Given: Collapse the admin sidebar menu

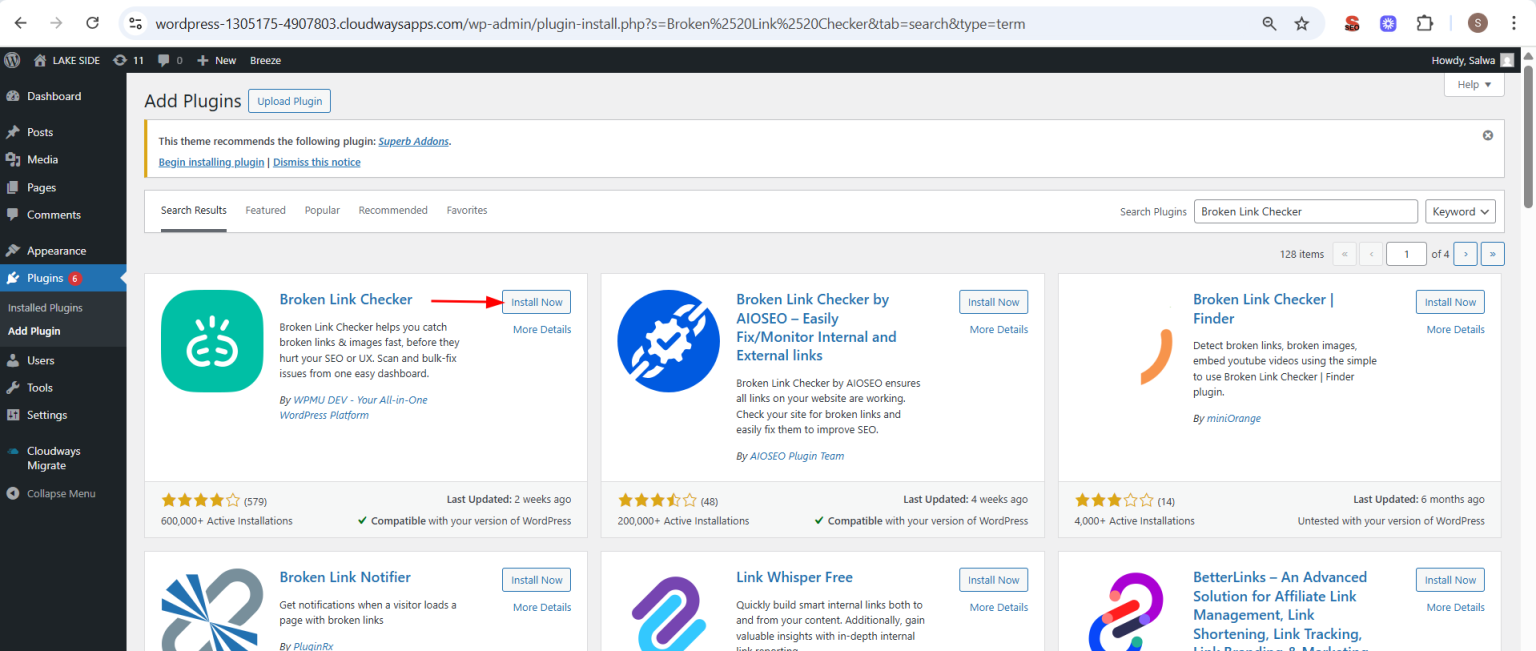Looking at the screenshot, I should pos(63,493).
